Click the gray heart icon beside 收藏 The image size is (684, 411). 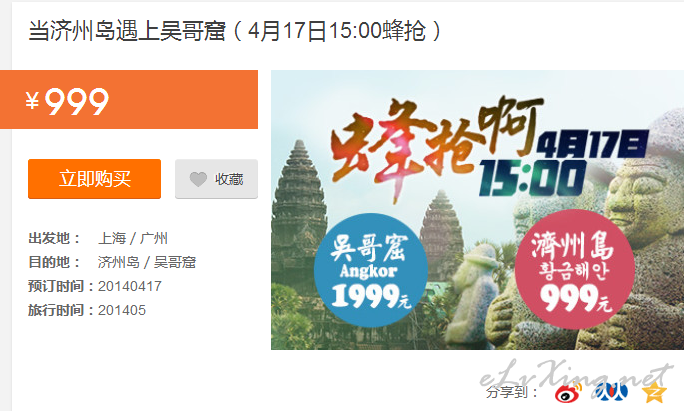pos(198,179)
